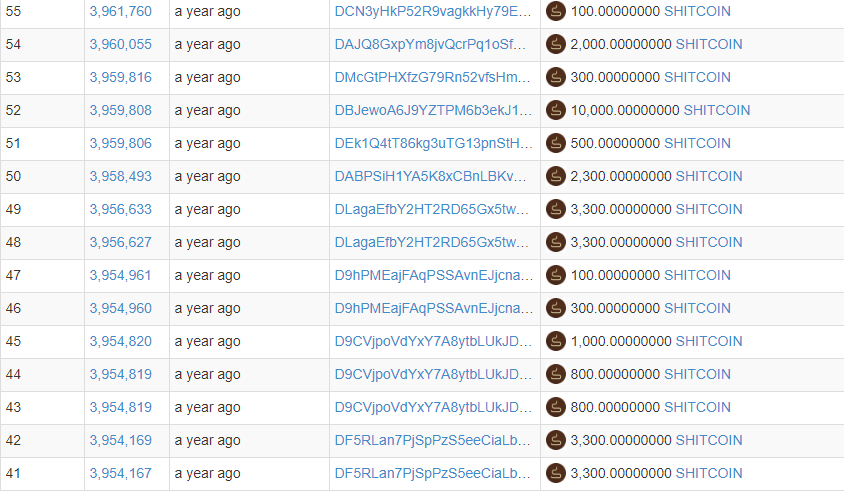Image resolution: width=844 pixels, height=491 pixels.
Task: Click the coin icon in row 45
Action: 555,341
